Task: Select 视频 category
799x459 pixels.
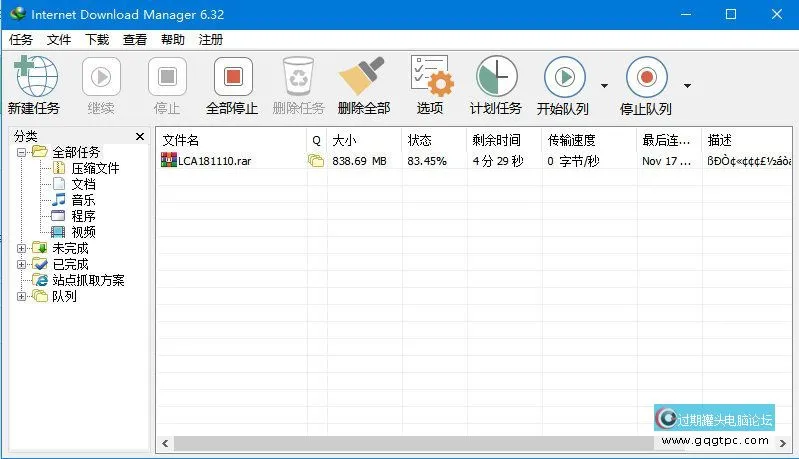Action: (83, 232)
